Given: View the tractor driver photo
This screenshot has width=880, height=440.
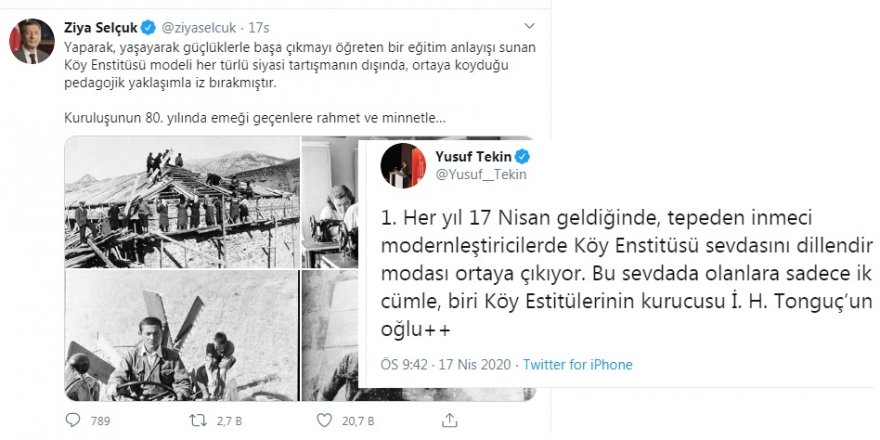Looking at the screenshot, I should [181, 335].
